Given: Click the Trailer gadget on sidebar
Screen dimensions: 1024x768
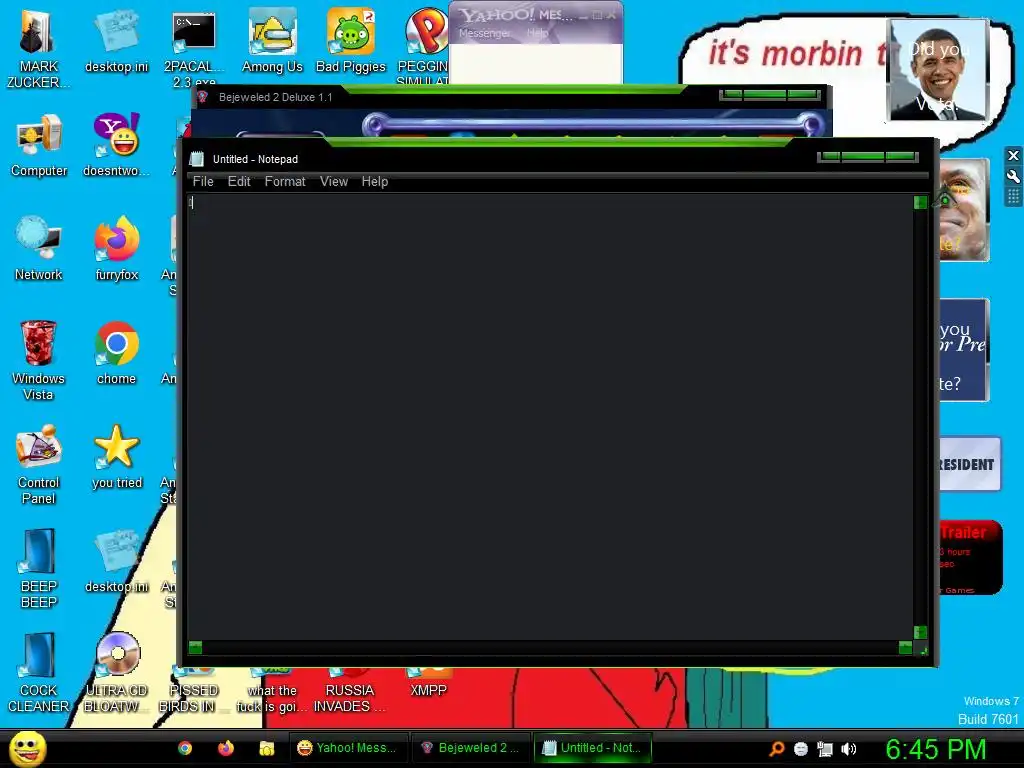Looking at the screenshot, I should pyautogui.click(x=970, y=557).
